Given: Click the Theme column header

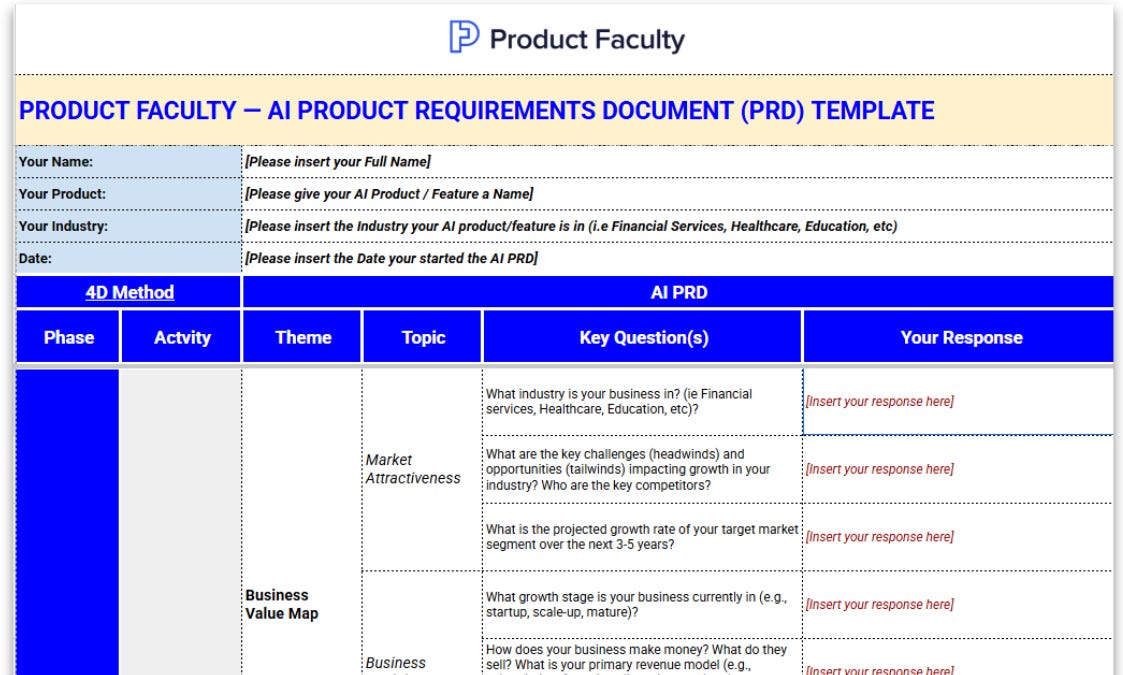Looking at the screenshot, I should (302, 337).
